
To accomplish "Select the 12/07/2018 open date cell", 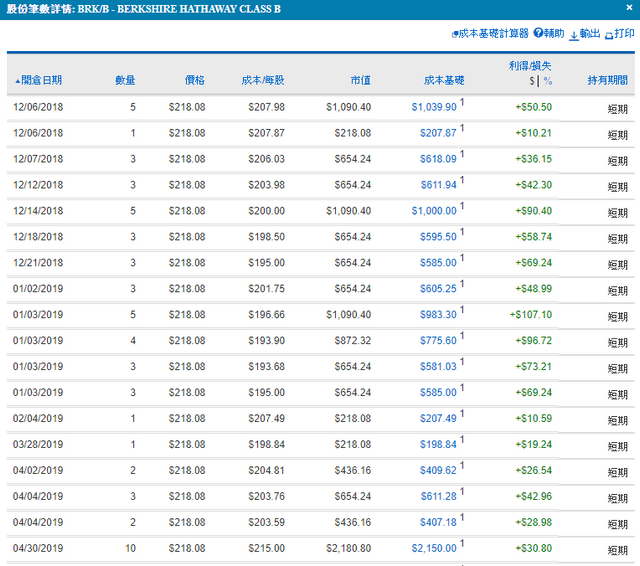I will (38, 159).
